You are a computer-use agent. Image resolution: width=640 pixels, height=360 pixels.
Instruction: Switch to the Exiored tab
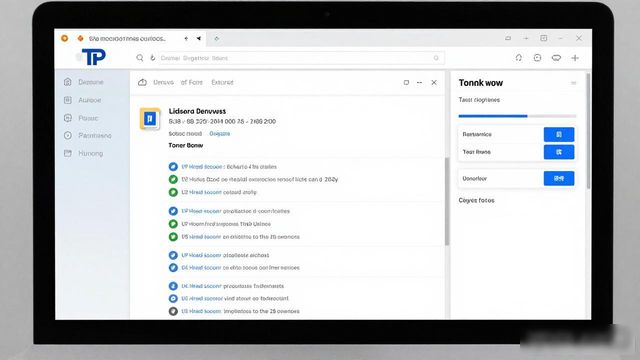click(x=222, y=82)
